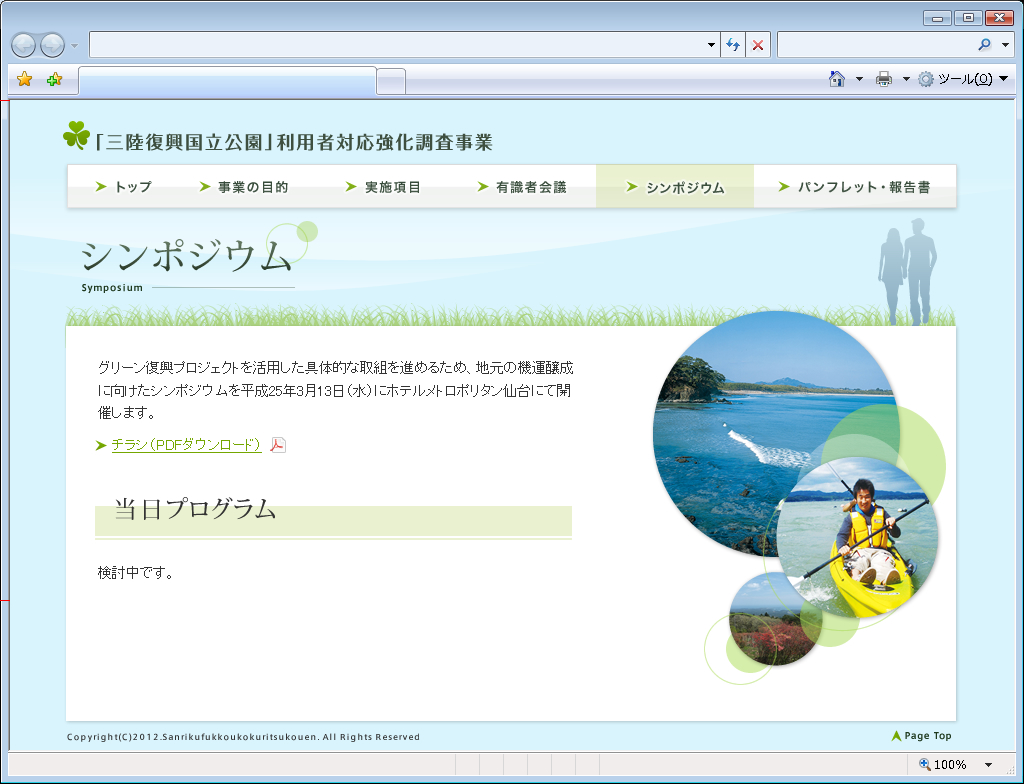Go to パンフレット・報告書 navigation item

854,187
